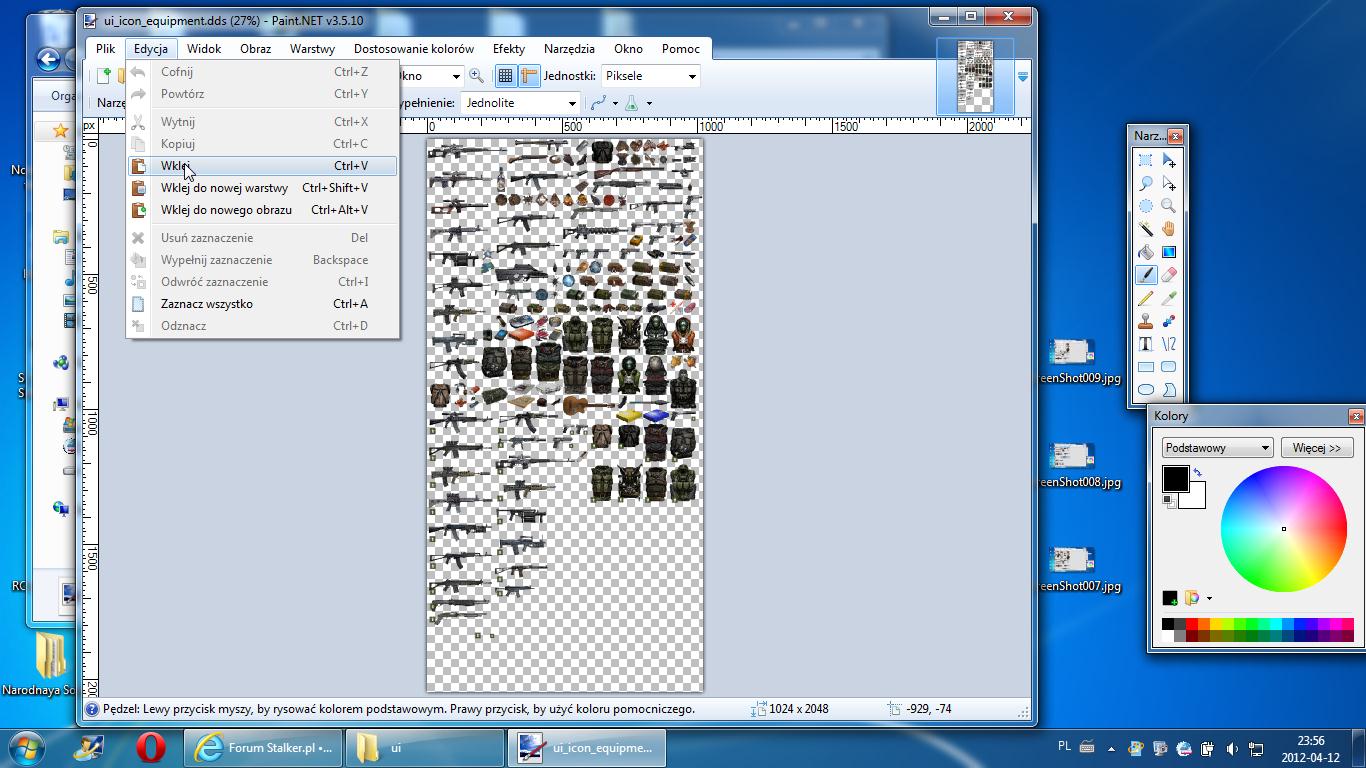
Task: Select the Pencil tool
Action: (1146, 298)
